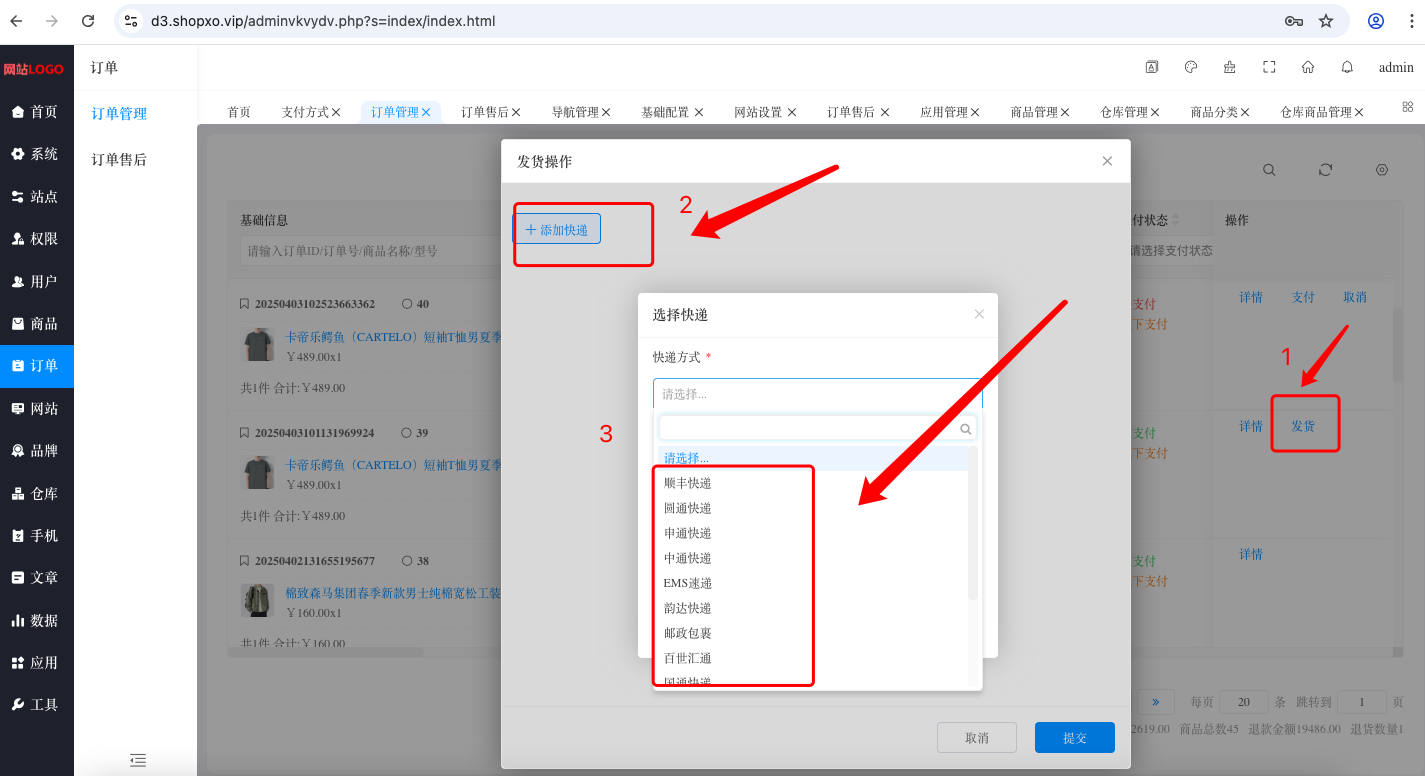Image resolution: width=1425 pixels, height=776 pixels.
Task: Open the 用户 users sidebar section
Action: [x=36, y=282]
